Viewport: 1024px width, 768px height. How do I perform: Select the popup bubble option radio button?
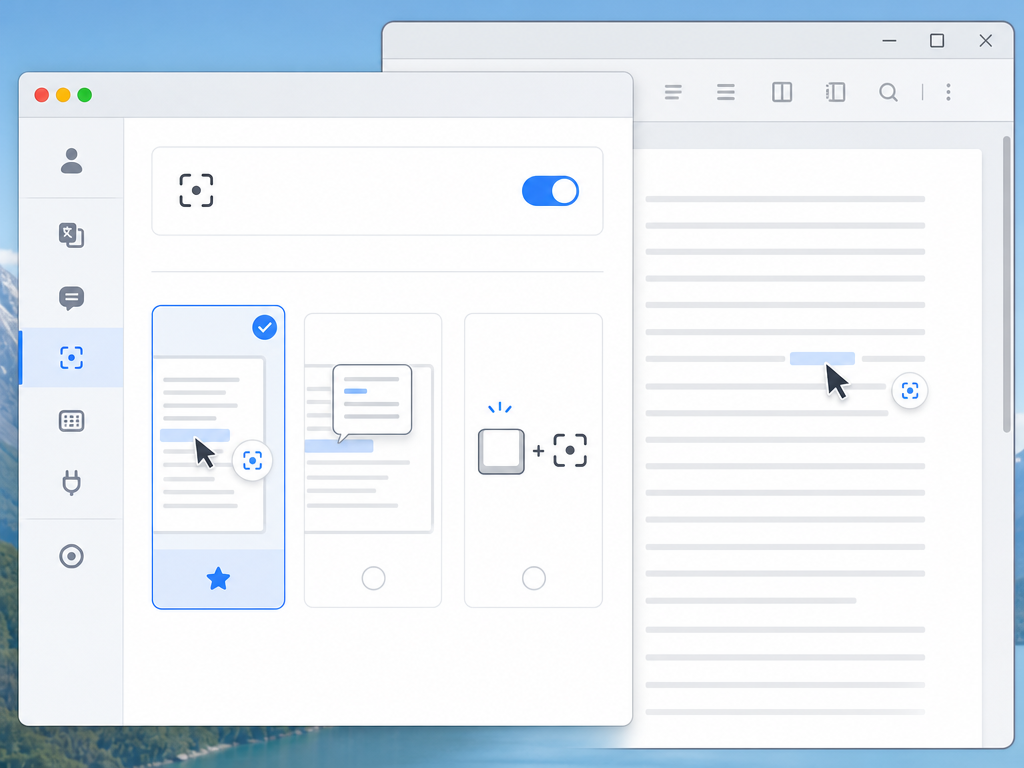coord(374,578)
